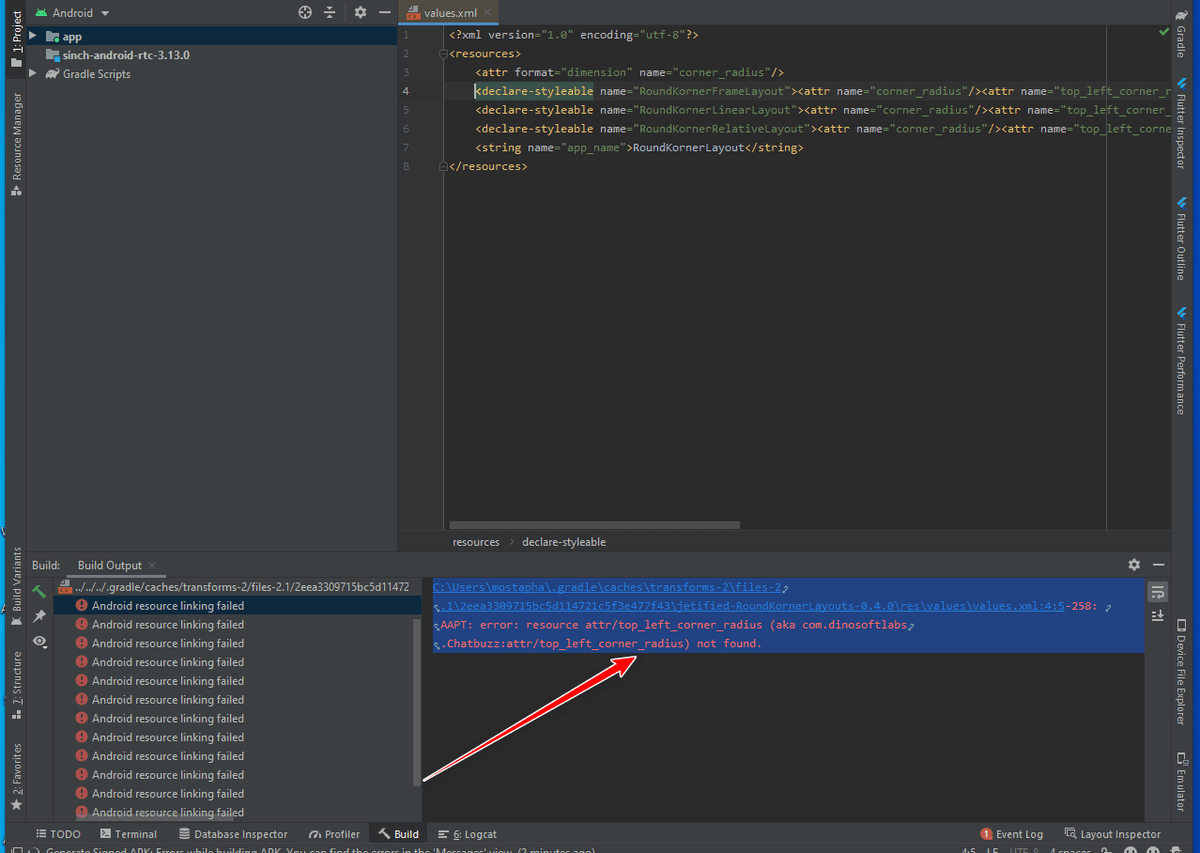Fold the resources tag in editor gutter

445,54
